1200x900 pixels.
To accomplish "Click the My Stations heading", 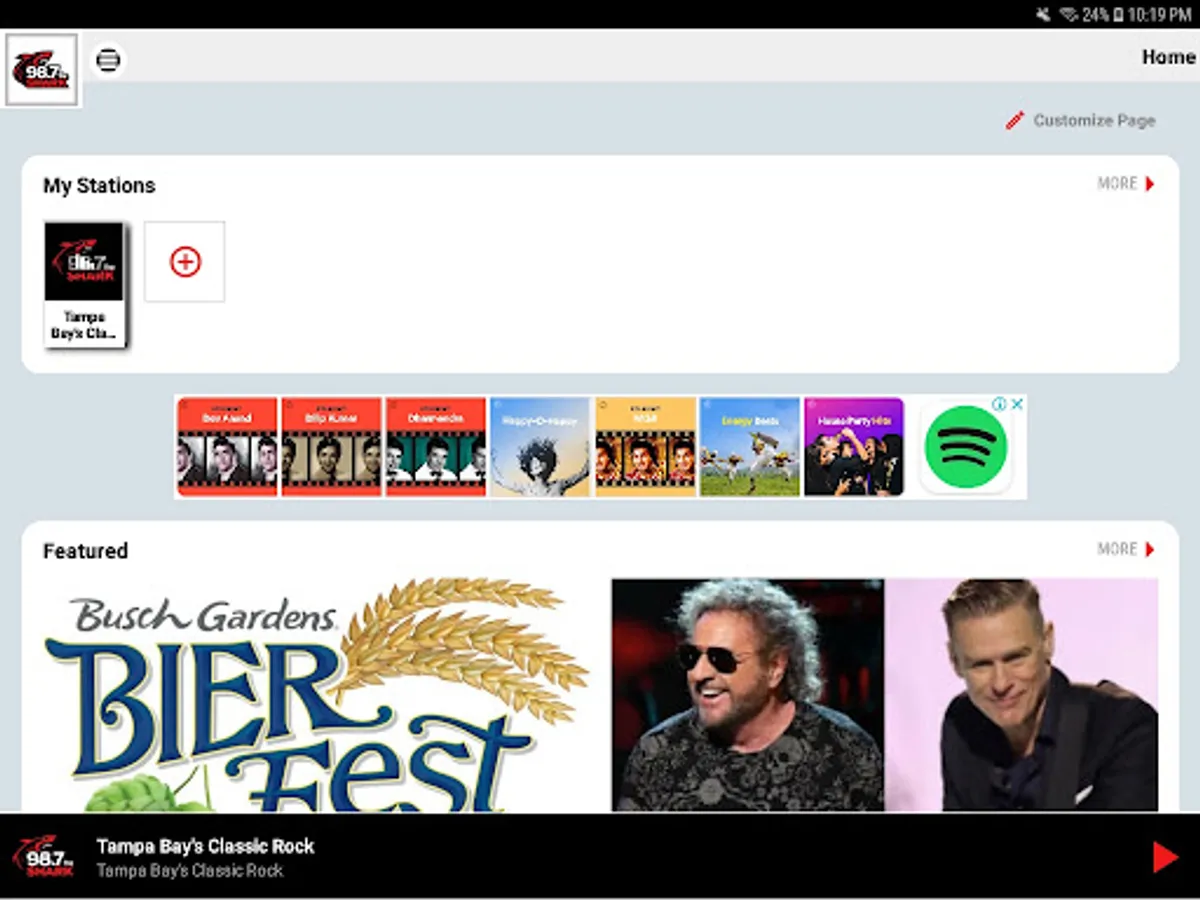I will 99,186.
